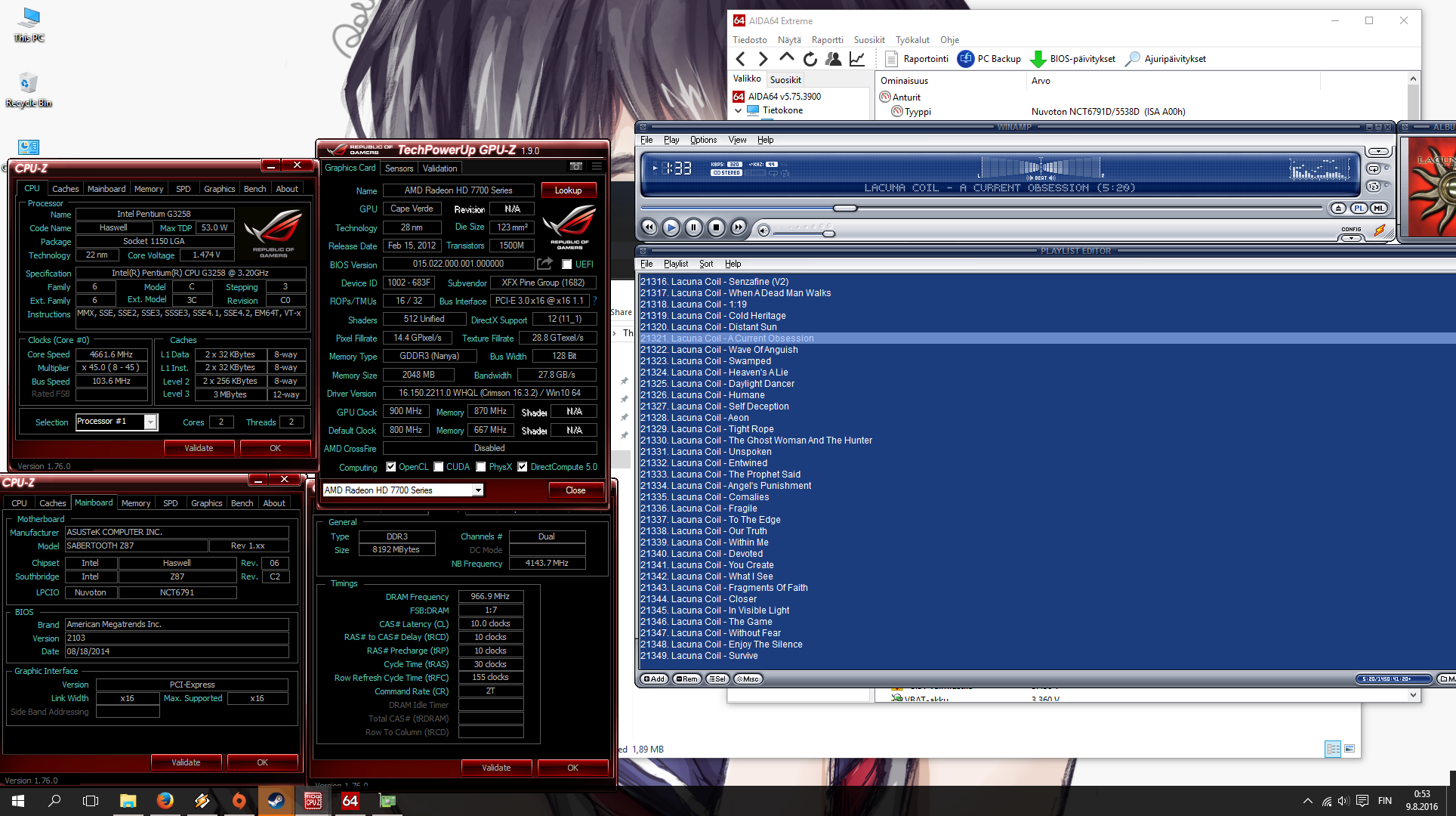Open Raportointi report in AIDA64
This screenshot has height=816, width=1456.
click(916, 59)
